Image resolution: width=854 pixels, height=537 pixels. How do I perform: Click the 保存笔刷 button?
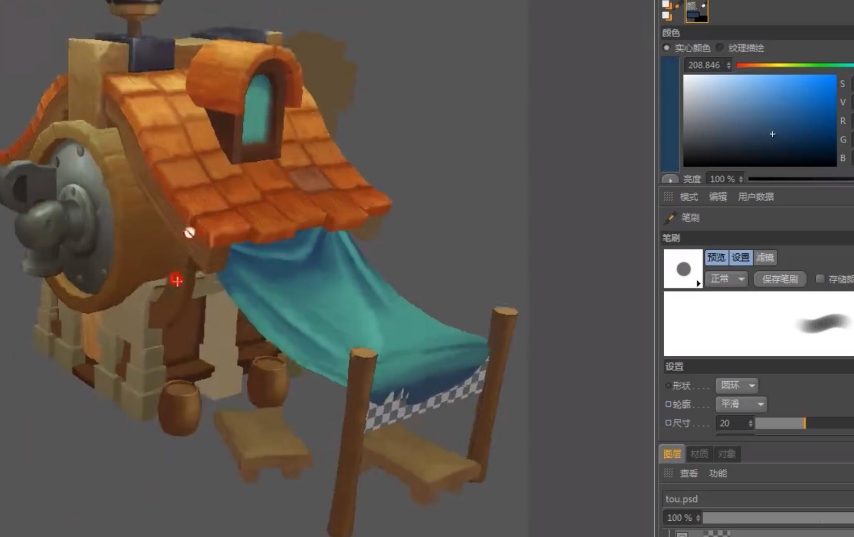tap(780, 279)
